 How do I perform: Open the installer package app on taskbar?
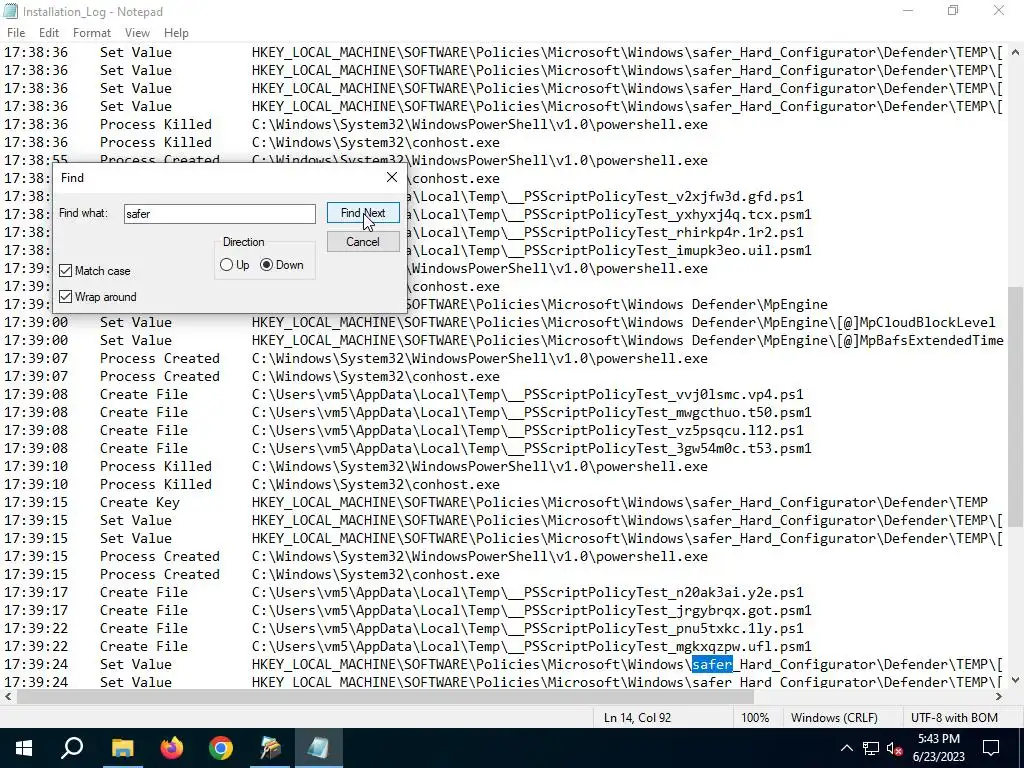270,748
